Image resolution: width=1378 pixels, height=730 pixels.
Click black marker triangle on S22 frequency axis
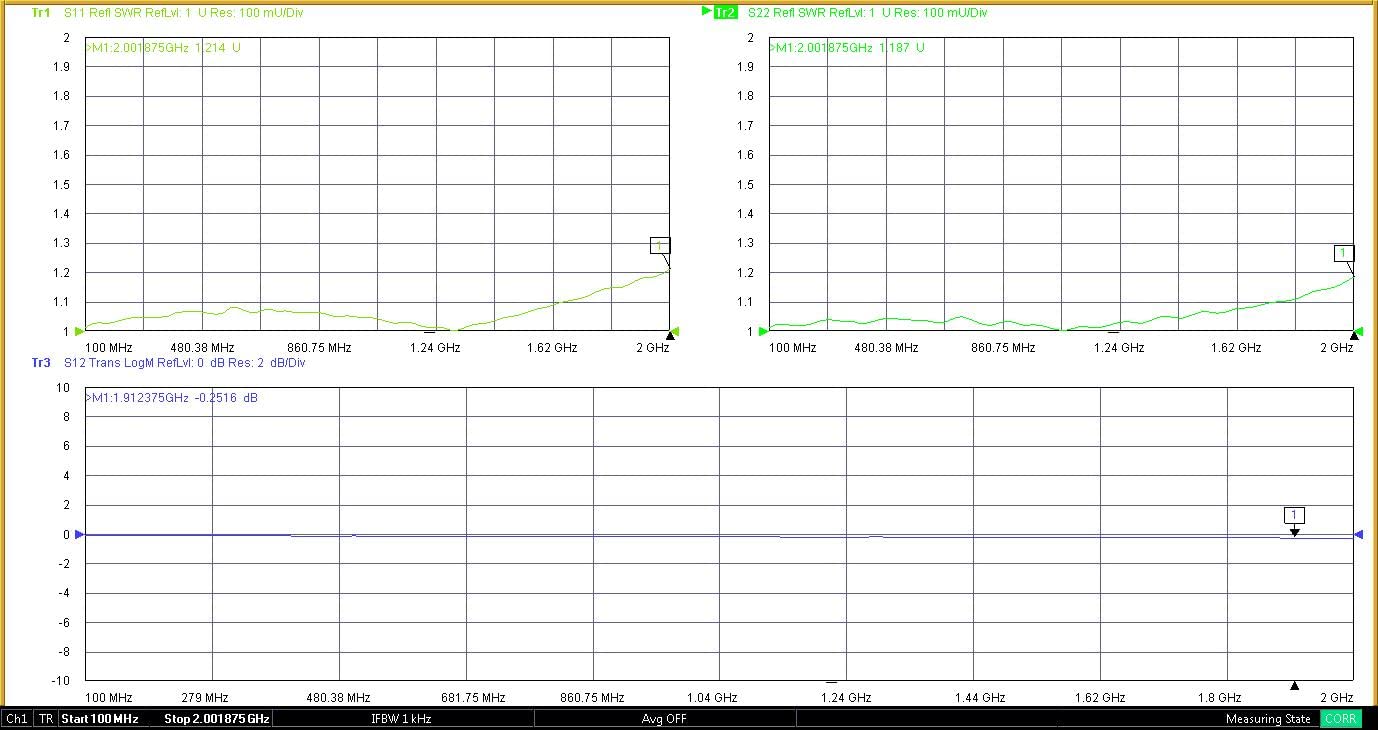pyautogui.click(x=1354, y=334)
